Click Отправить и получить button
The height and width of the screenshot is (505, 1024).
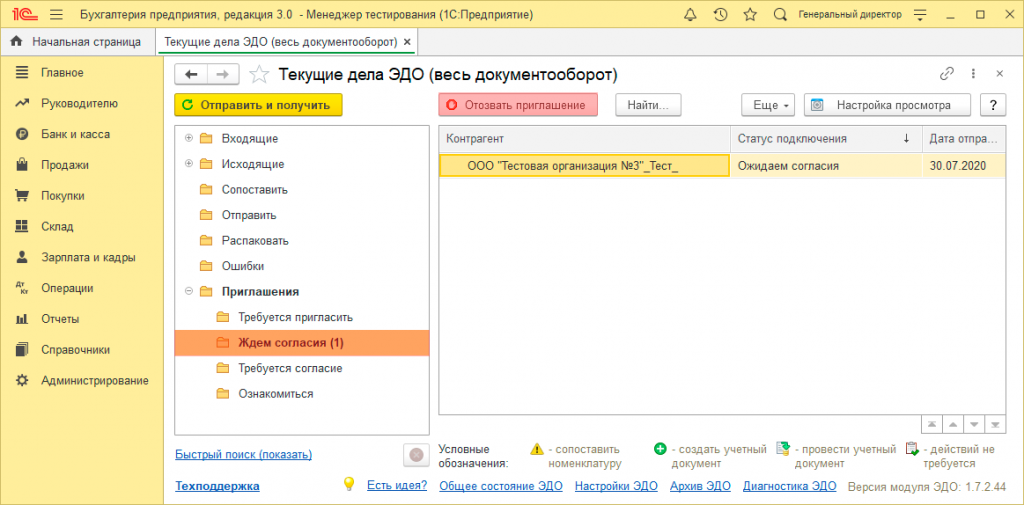tap(259, 105)
